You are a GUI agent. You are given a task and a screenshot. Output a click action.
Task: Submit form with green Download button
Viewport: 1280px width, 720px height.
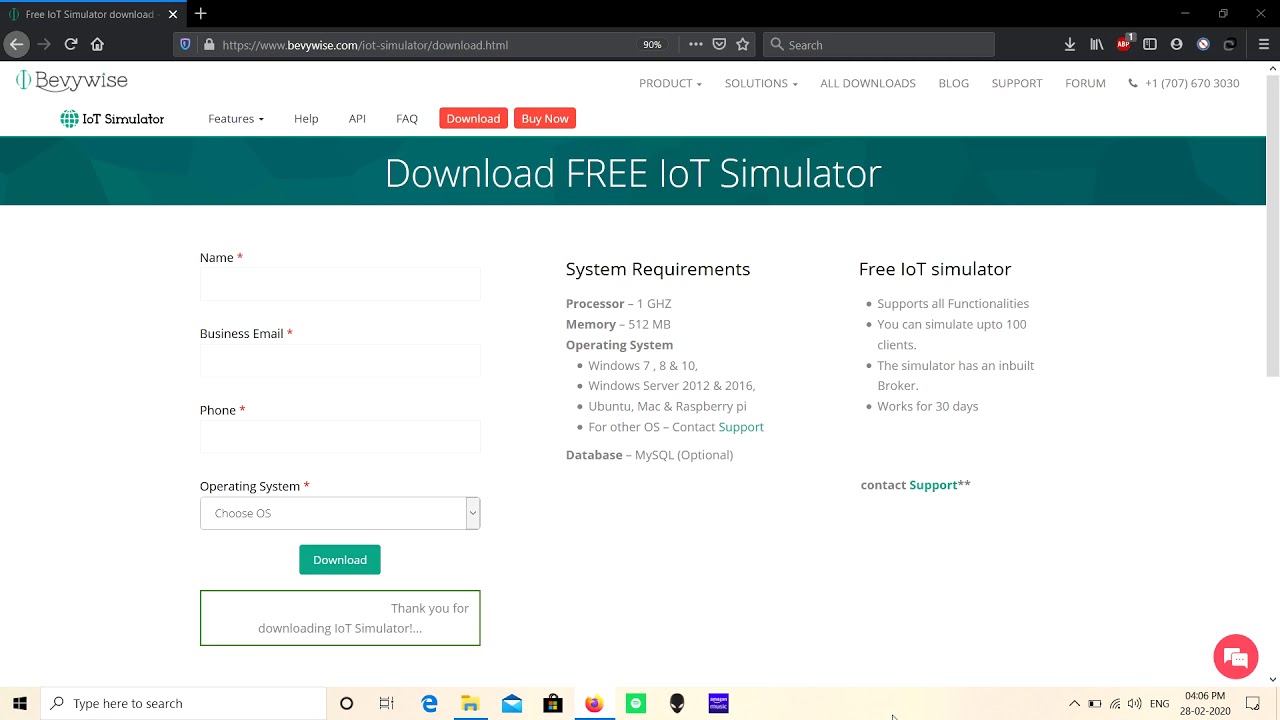[340, 560]
